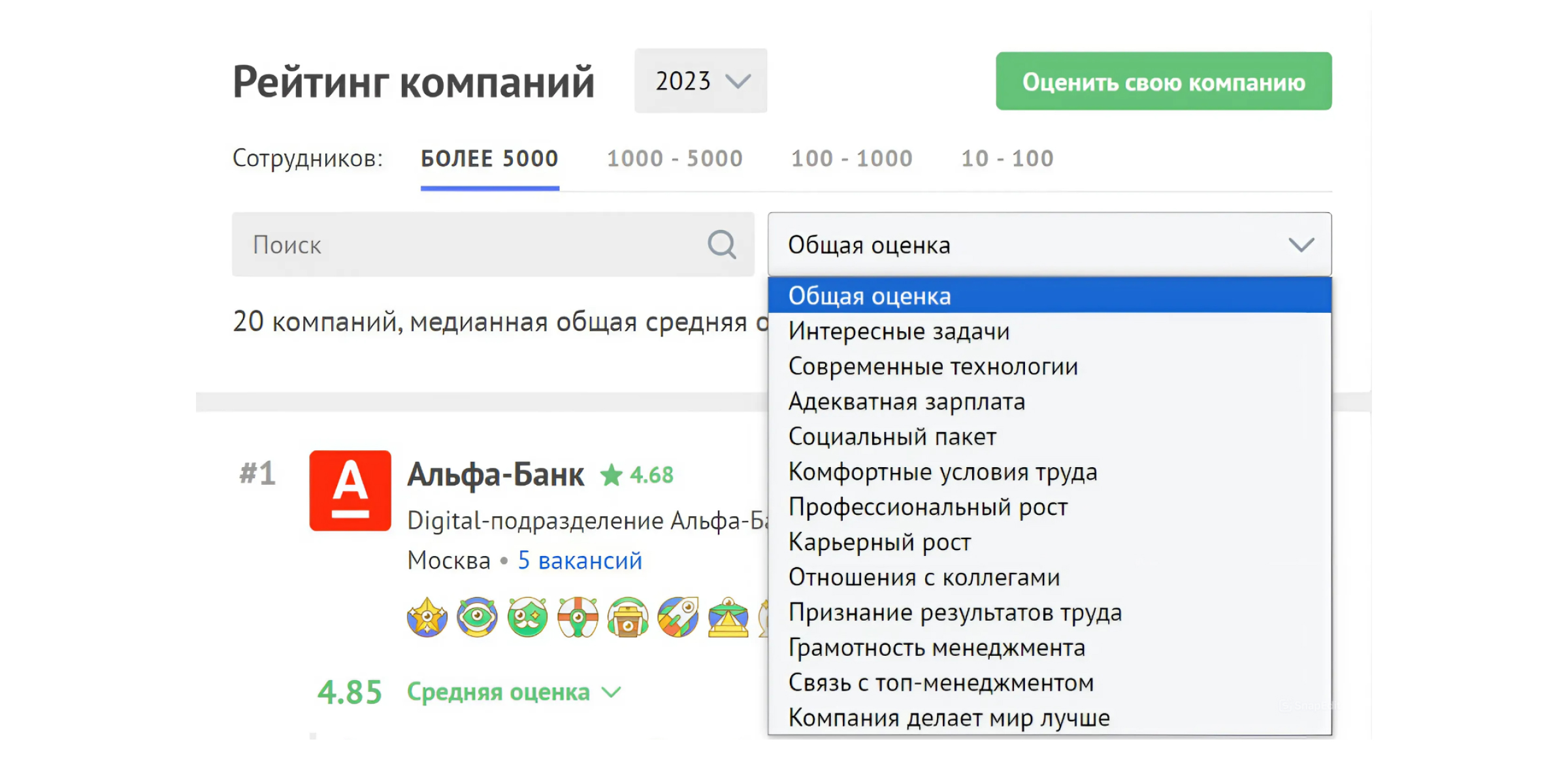Choose Карьерный рост rating criterion

point(879,542)
